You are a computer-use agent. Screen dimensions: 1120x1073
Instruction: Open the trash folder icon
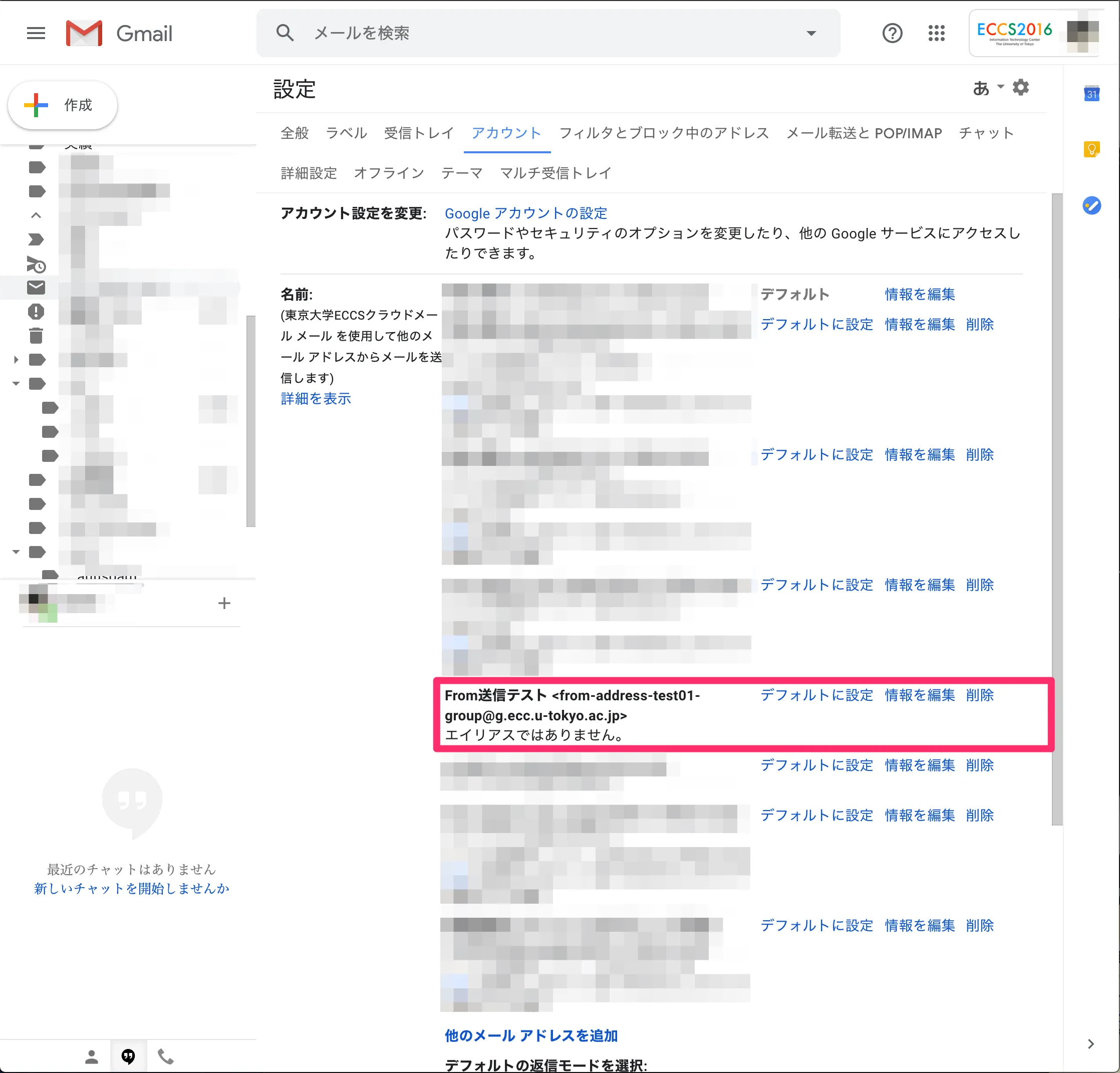tap(36, 336)
